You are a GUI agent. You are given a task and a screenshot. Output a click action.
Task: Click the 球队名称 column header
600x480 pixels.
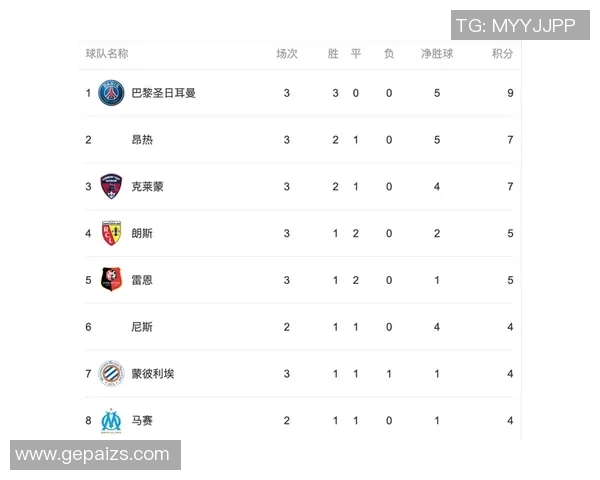coord(107,54)
